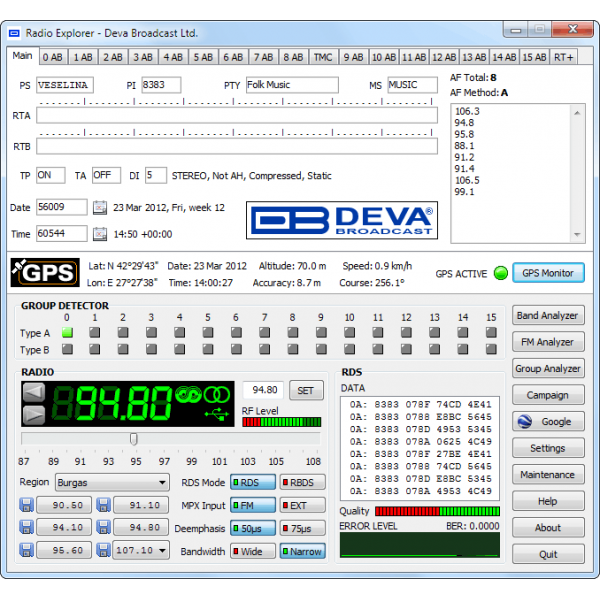
Task: Tune to preset 94.10
Action: tap(64, 528)
